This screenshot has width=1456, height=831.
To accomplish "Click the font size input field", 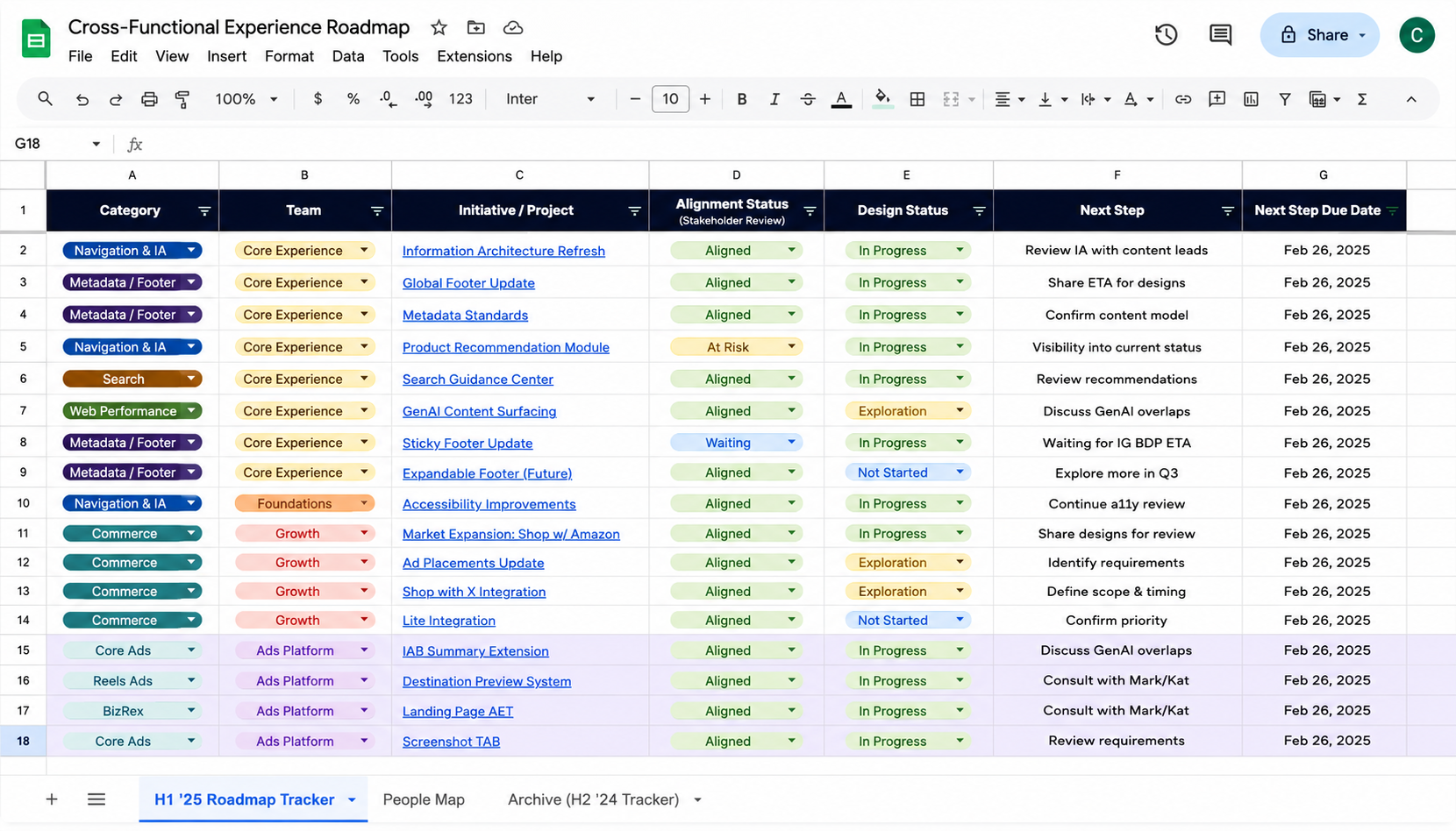I will (x=670, y=99).
